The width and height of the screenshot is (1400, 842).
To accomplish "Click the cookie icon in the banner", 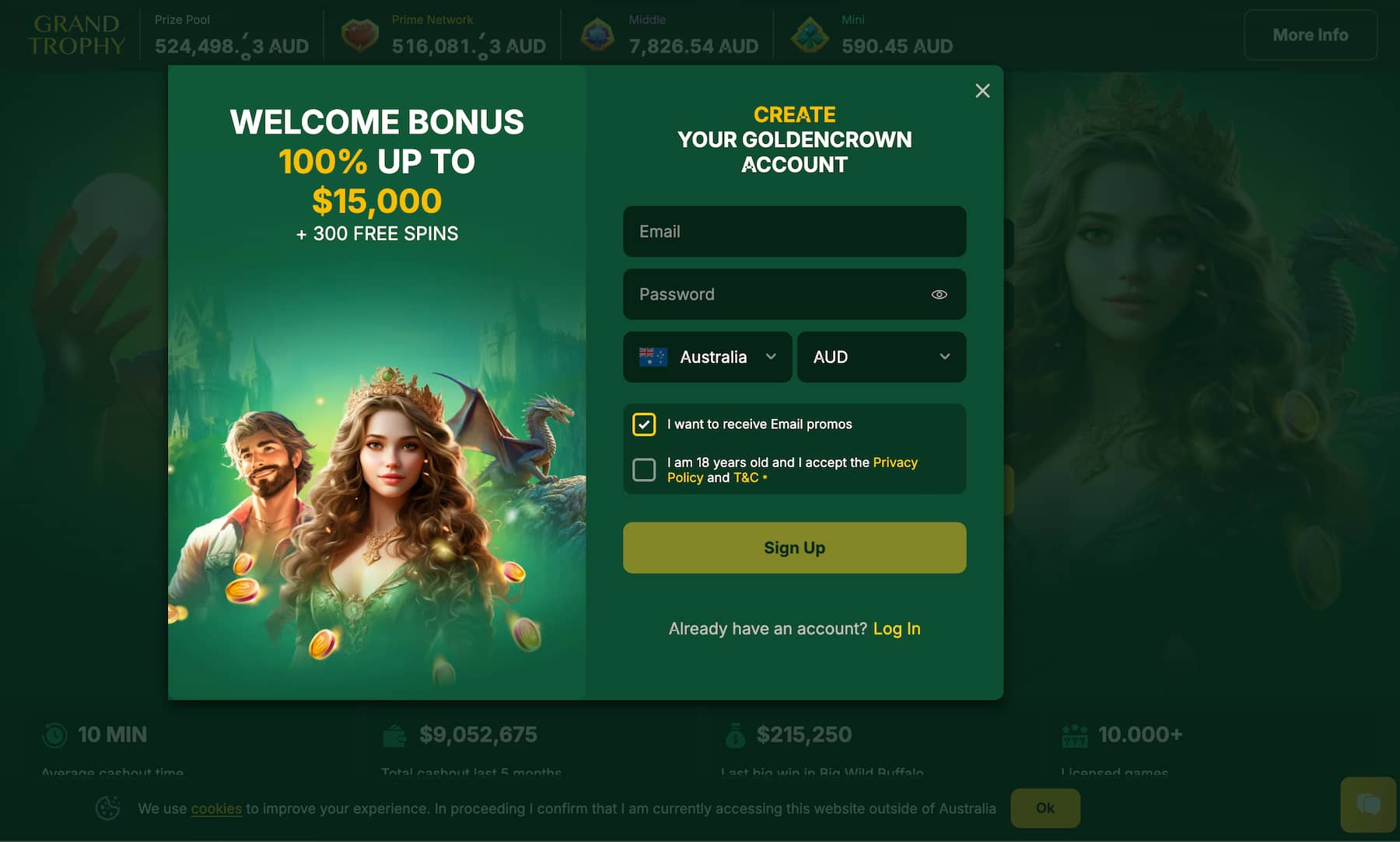I will [107, 809].
